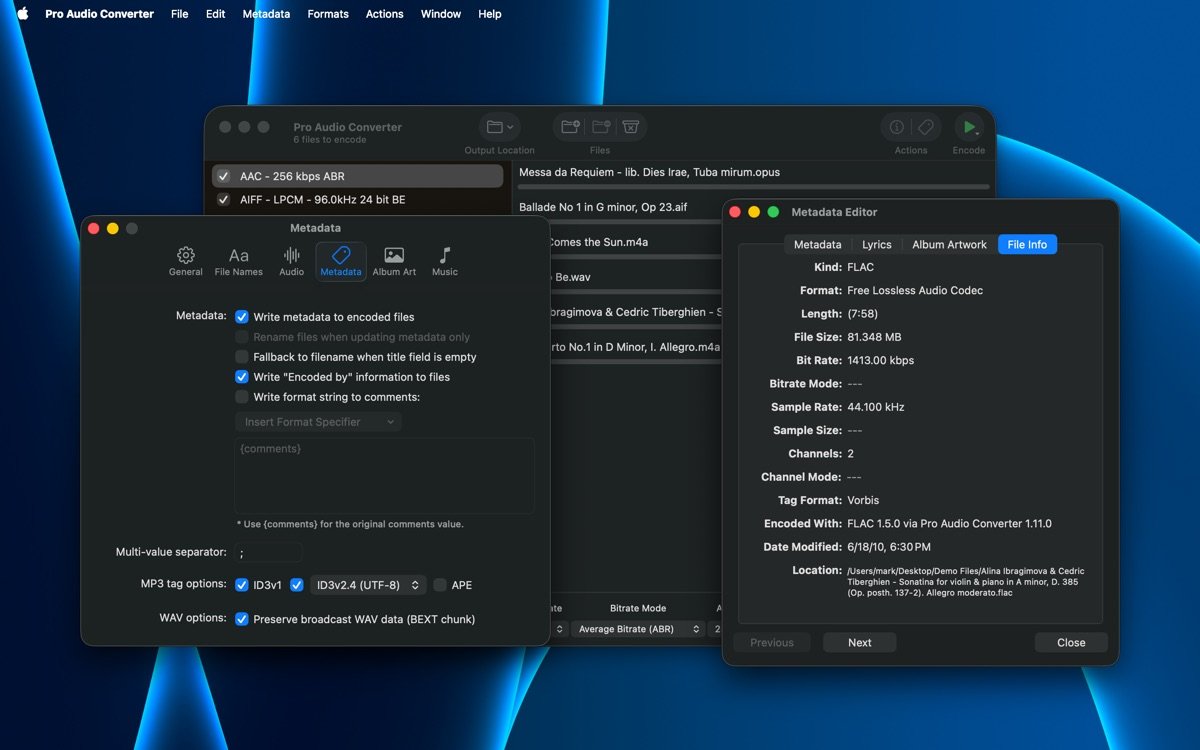This screenshot has width=1200, height=750.
Task: Toggle Preserve broadcast WAV data checkbox
Action: 242,619
